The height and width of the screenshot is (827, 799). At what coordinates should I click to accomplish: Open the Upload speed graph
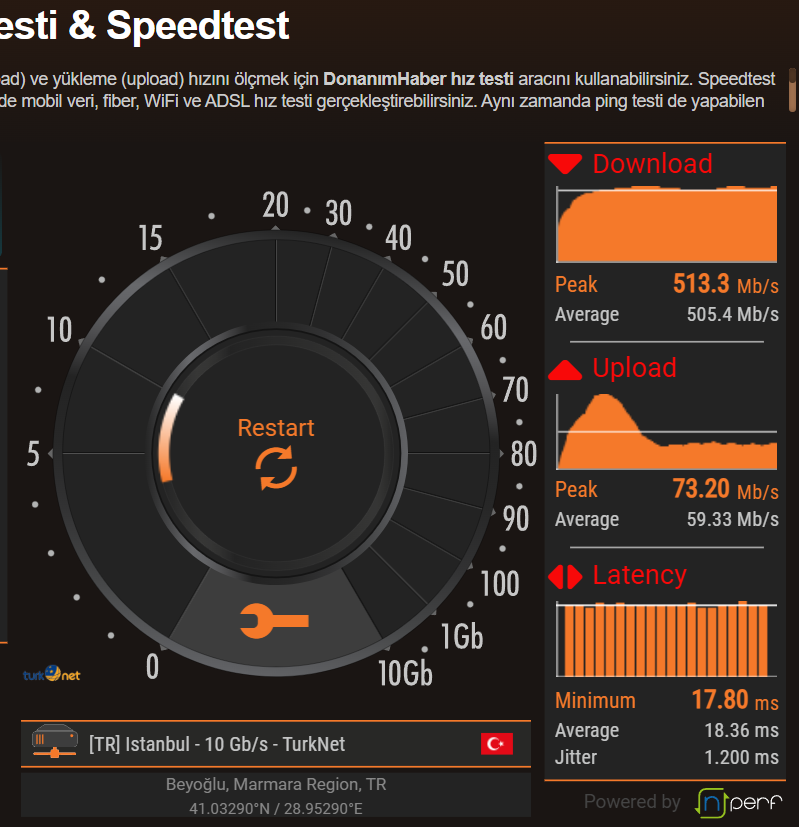click(x=666, y=432)
